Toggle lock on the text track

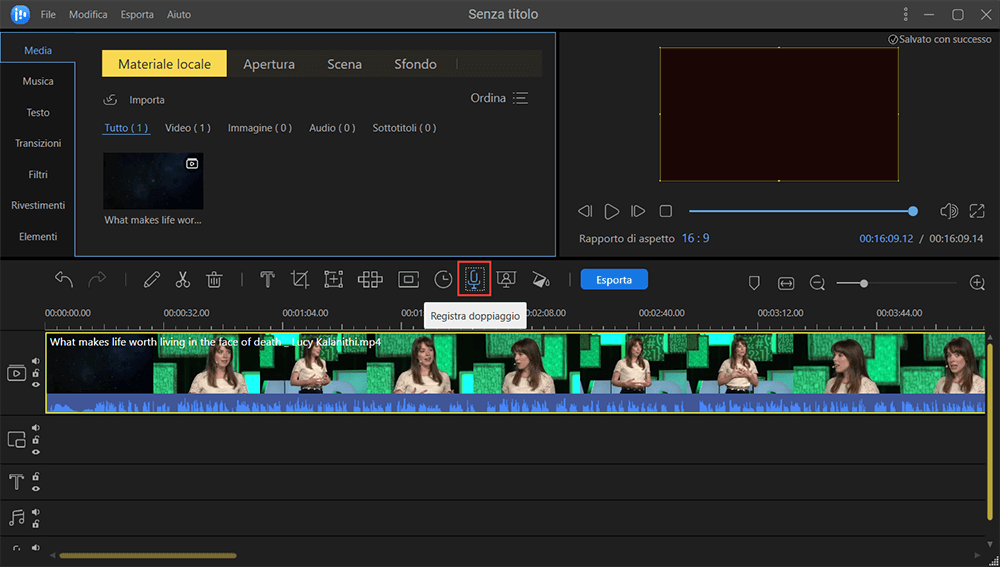point(36,478)
